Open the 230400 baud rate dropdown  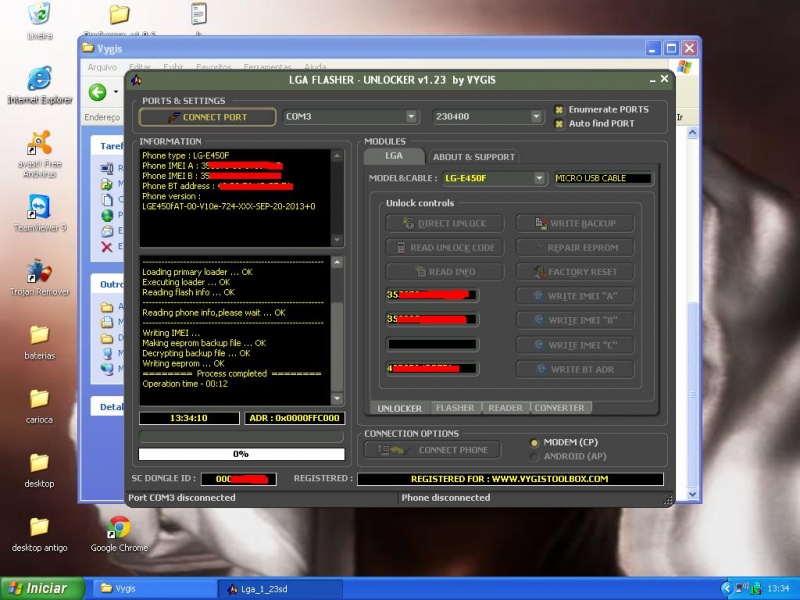[x=536, y=117]
